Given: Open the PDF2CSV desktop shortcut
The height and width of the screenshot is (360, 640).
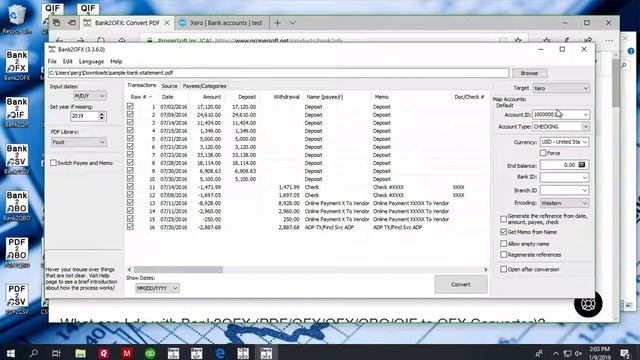Looking at the screenshot, I should [17, 300].
